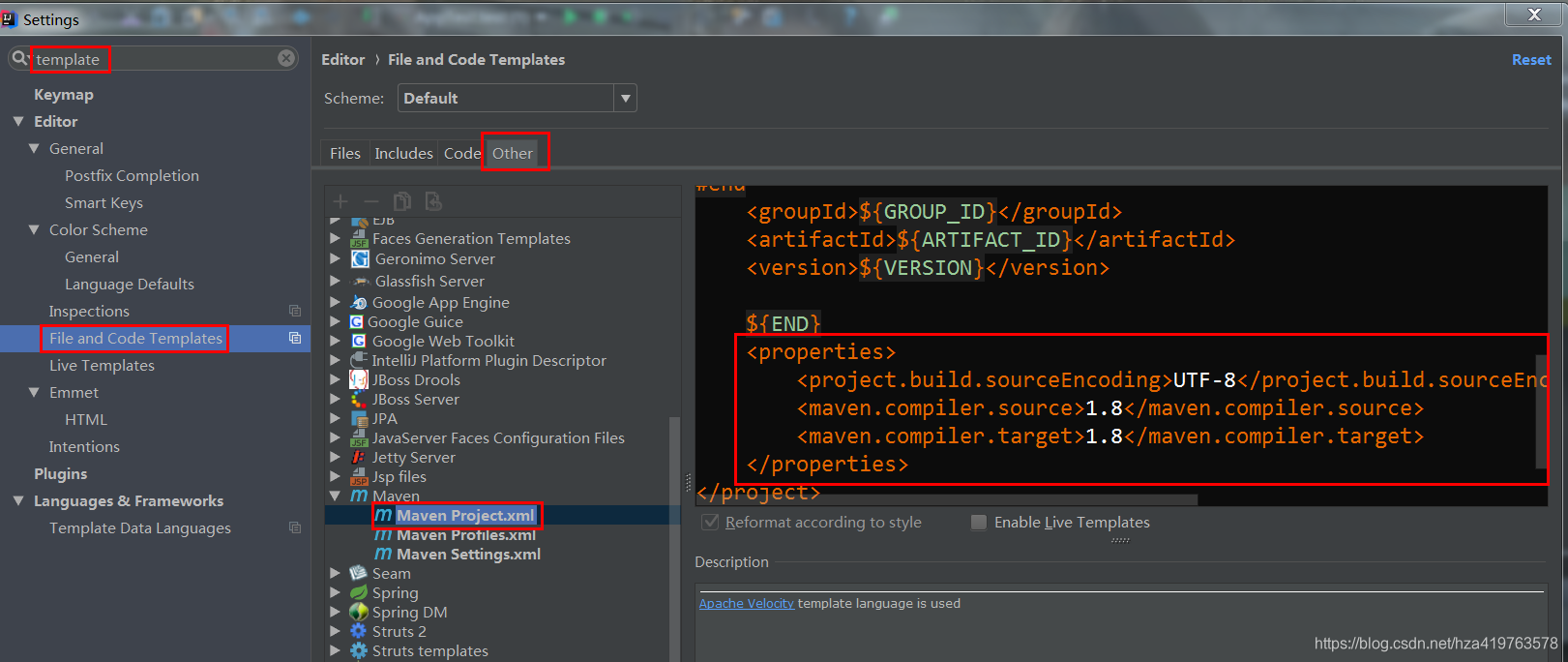Toggle Reformat according to style checkbox
Screen dimensions: 1568x662
tap(711, 523)
